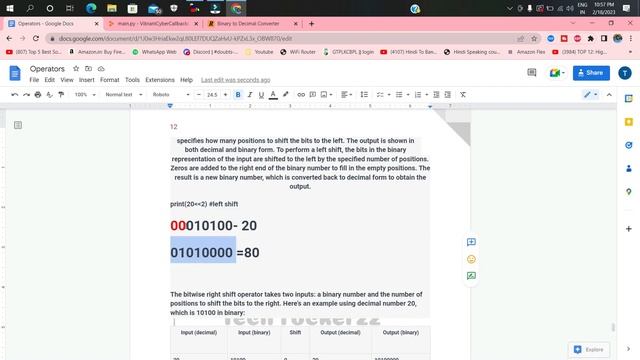640x360 pixels.
Task: Decrease font size with minus button
Action: 199,95
